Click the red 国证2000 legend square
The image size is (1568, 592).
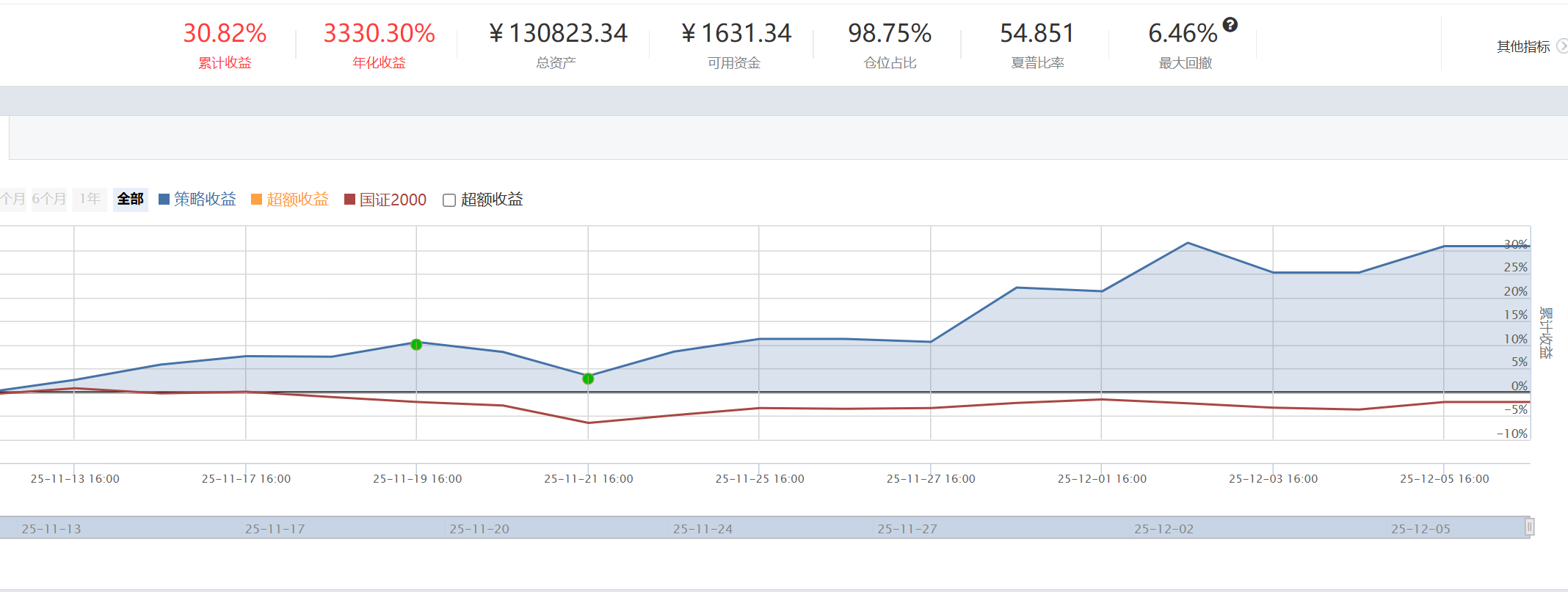(349, 200)
